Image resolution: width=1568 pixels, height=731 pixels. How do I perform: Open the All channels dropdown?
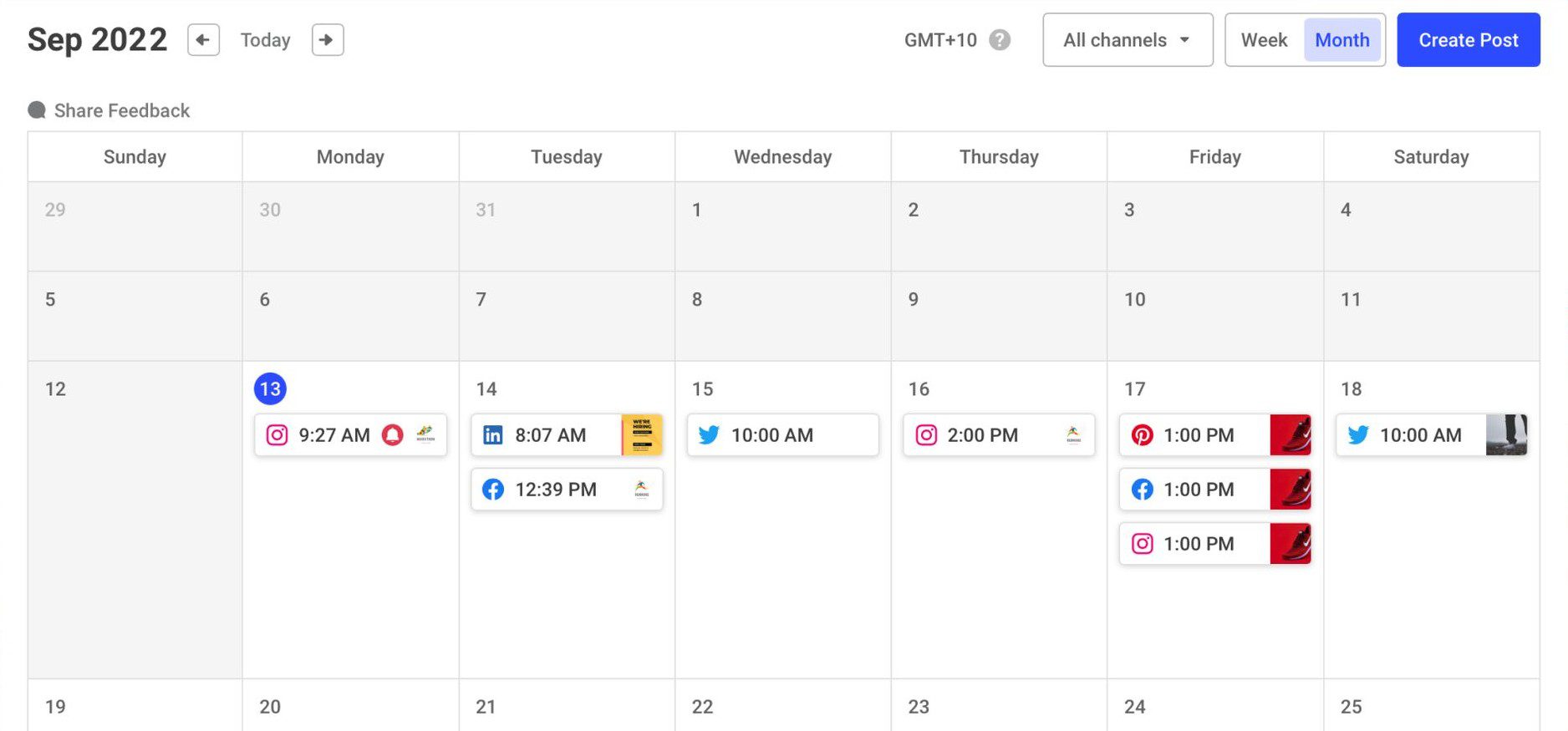point(1127,39)
